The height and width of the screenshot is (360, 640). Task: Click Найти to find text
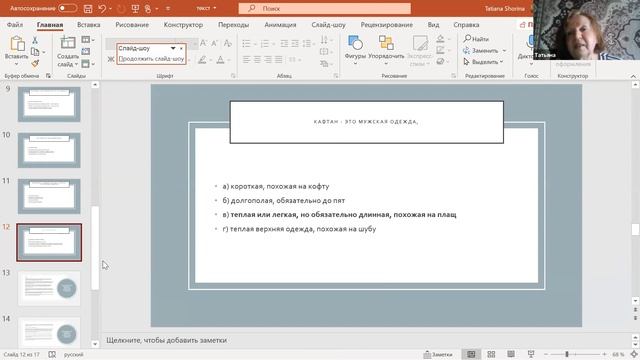point(476,39)
